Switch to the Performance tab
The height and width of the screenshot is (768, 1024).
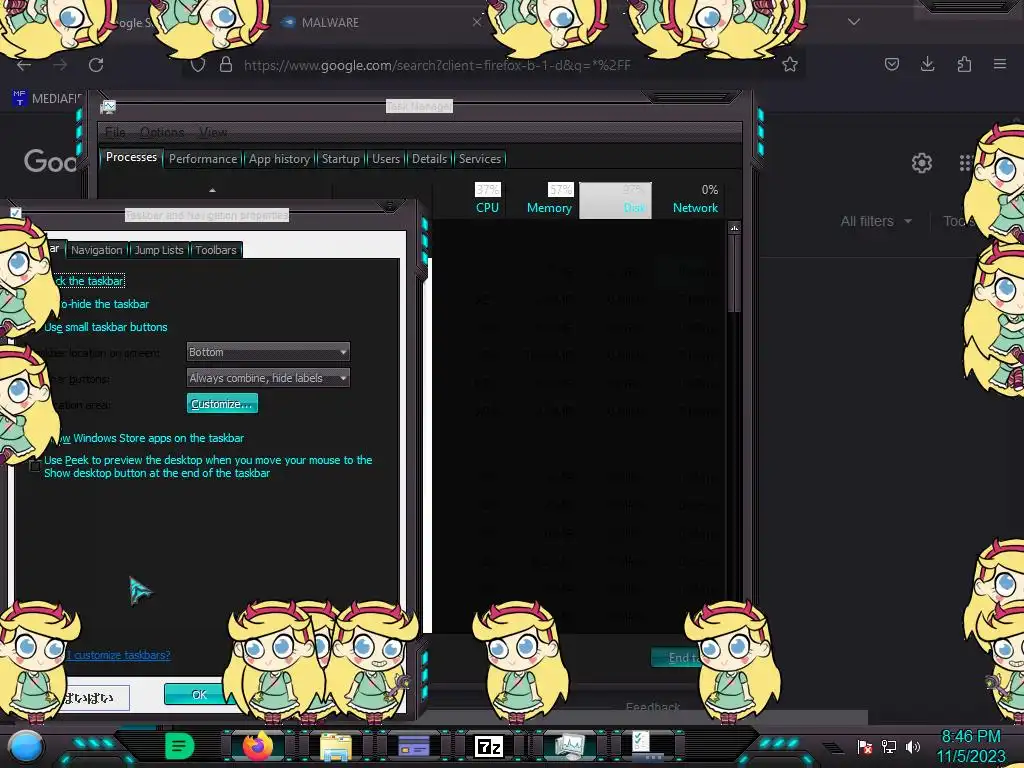(x=203, y=159)
